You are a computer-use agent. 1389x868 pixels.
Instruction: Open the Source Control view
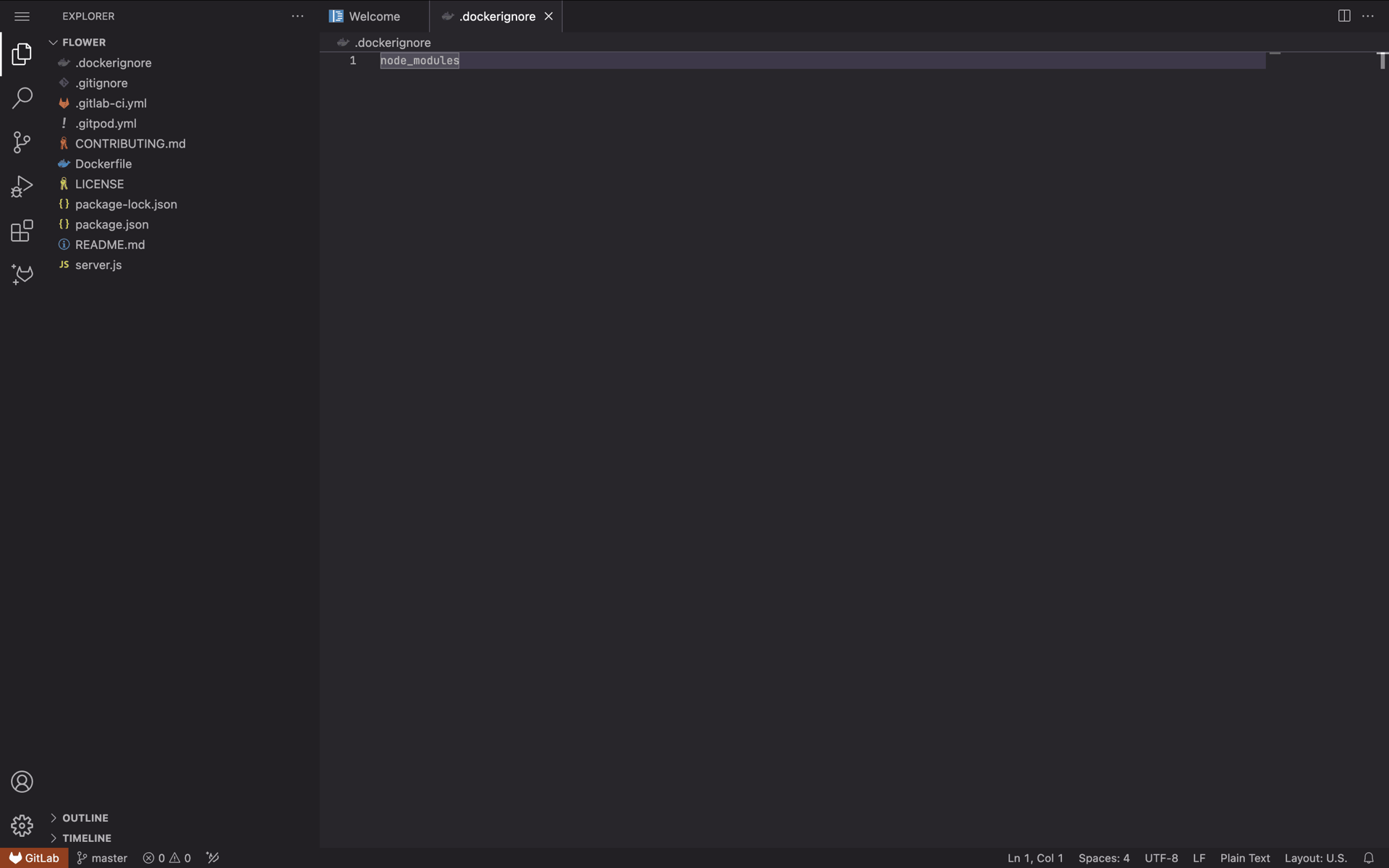22,142
